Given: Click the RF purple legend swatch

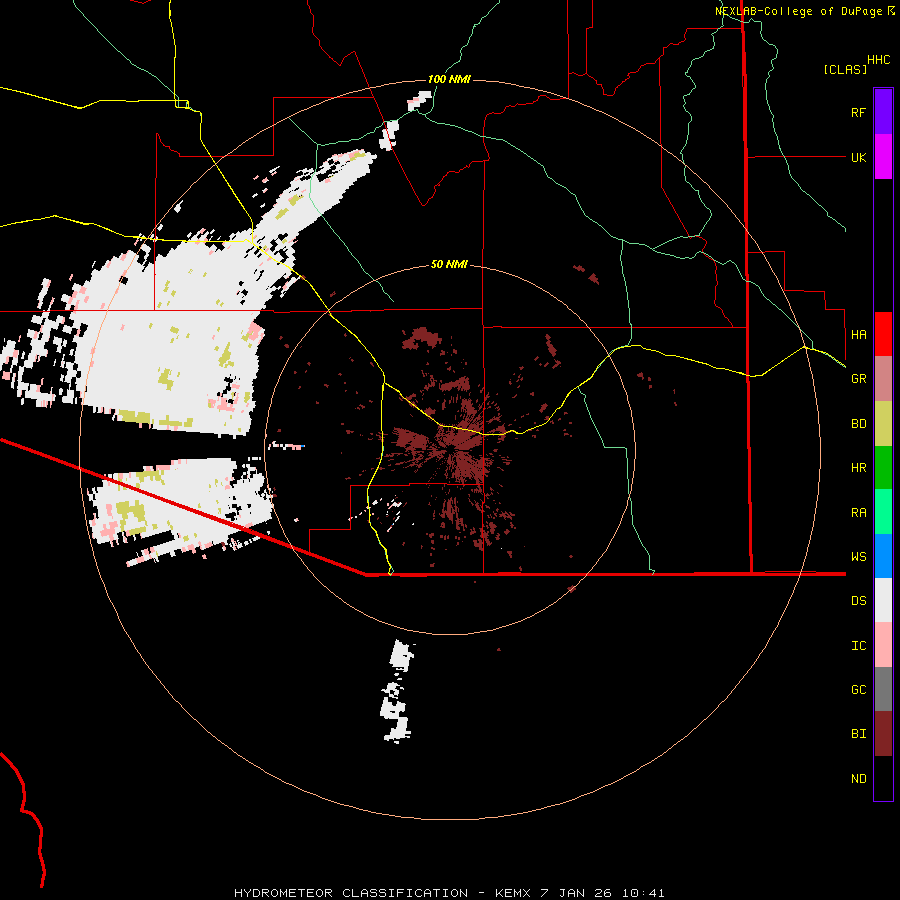Looking at the screenshot, I should pos(883,112).
